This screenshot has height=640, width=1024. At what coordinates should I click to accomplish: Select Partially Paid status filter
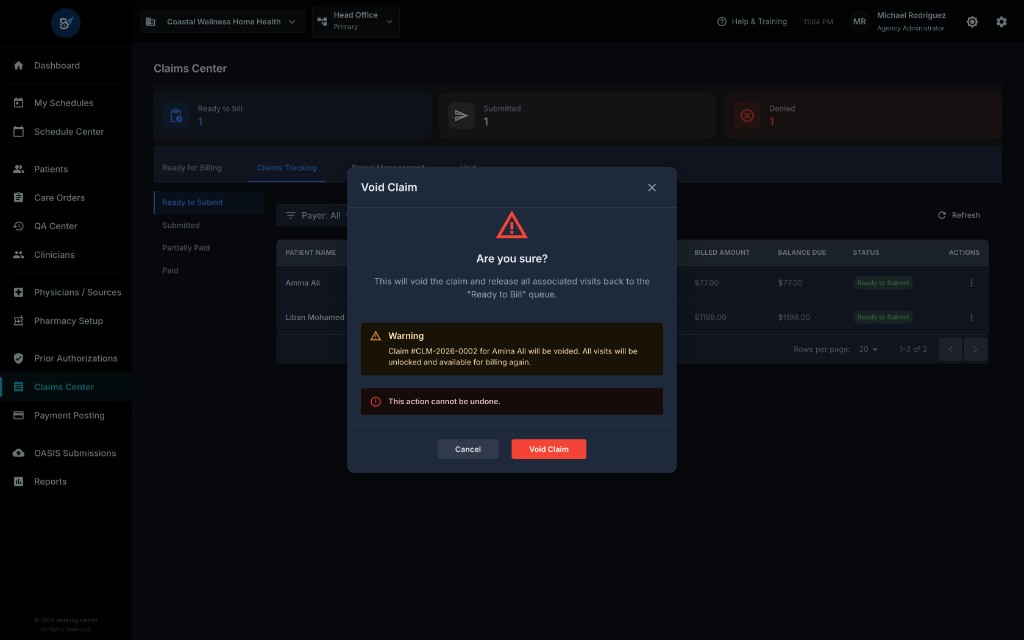click(186, 248)
